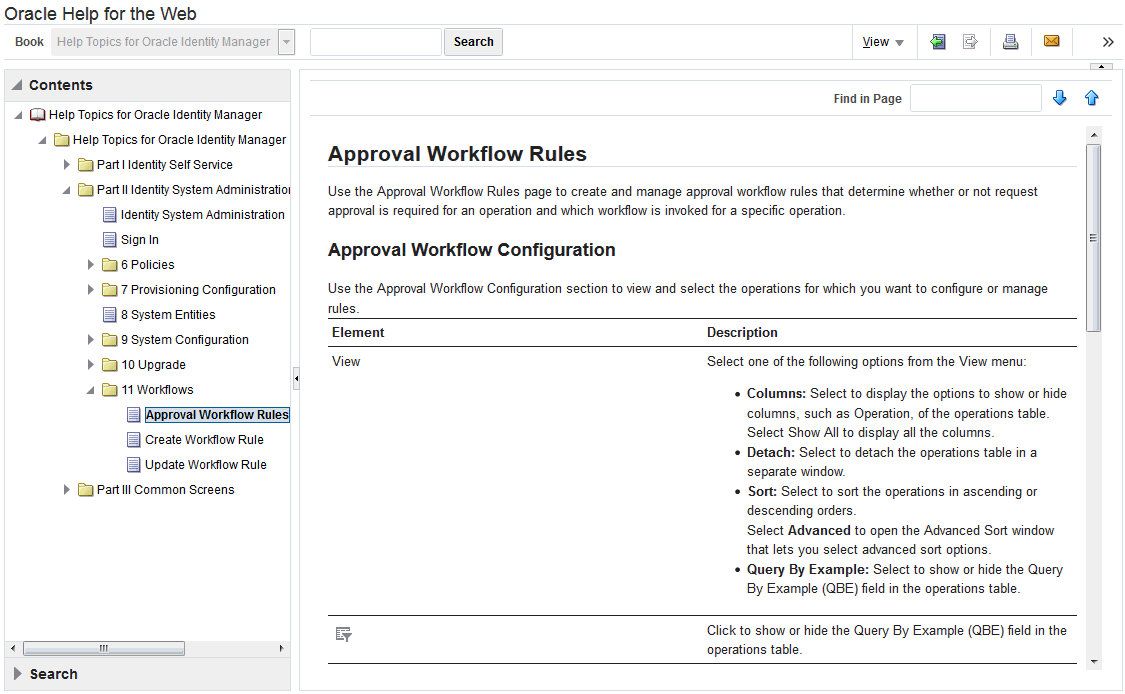Click the Create Workflow Rule page icon
Image resolution: width=1125 pixels, height=694 pixels.
pyautogui.click(x=133, y=439)
